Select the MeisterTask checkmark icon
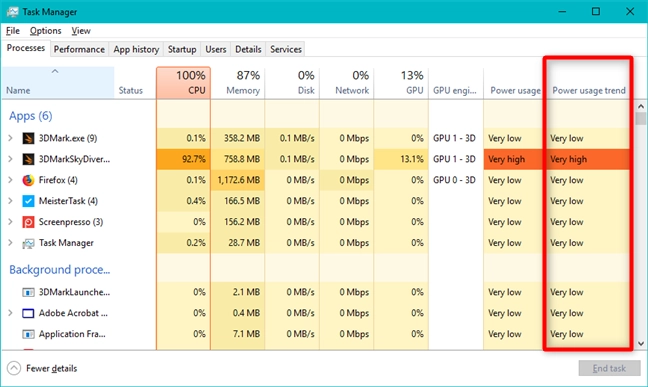The height and width of the screenshot is (387, 648). tap(28, 201)
